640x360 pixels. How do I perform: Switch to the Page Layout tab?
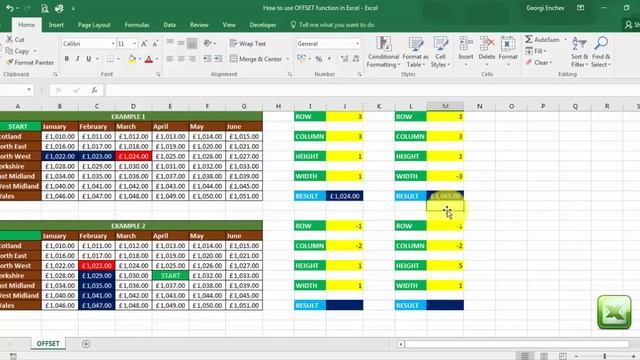(94, 25)
